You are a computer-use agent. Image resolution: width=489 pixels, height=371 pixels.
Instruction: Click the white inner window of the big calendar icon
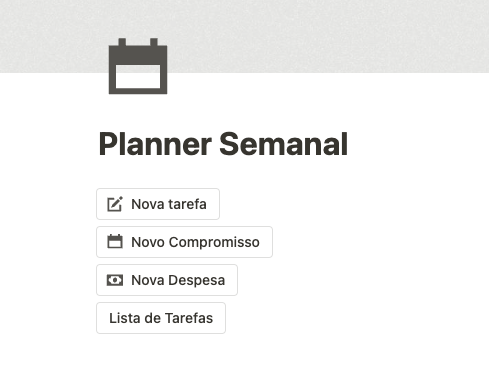click(x=138, y=77)
